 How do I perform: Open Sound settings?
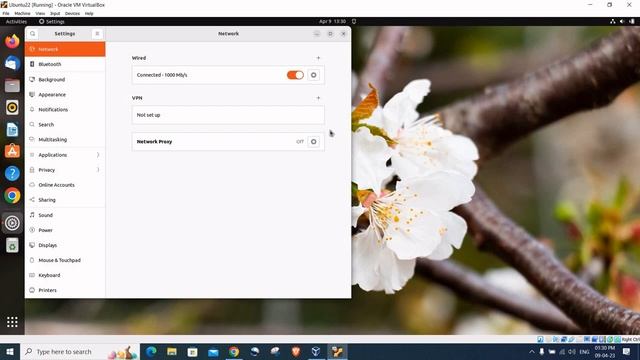[x=65, y=215]
